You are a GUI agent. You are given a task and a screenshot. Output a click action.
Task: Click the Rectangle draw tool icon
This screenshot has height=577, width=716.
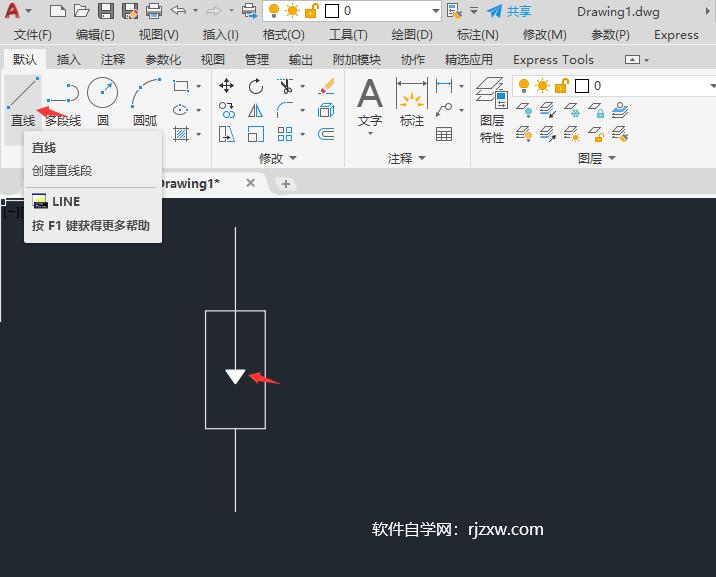pos(181,86)
